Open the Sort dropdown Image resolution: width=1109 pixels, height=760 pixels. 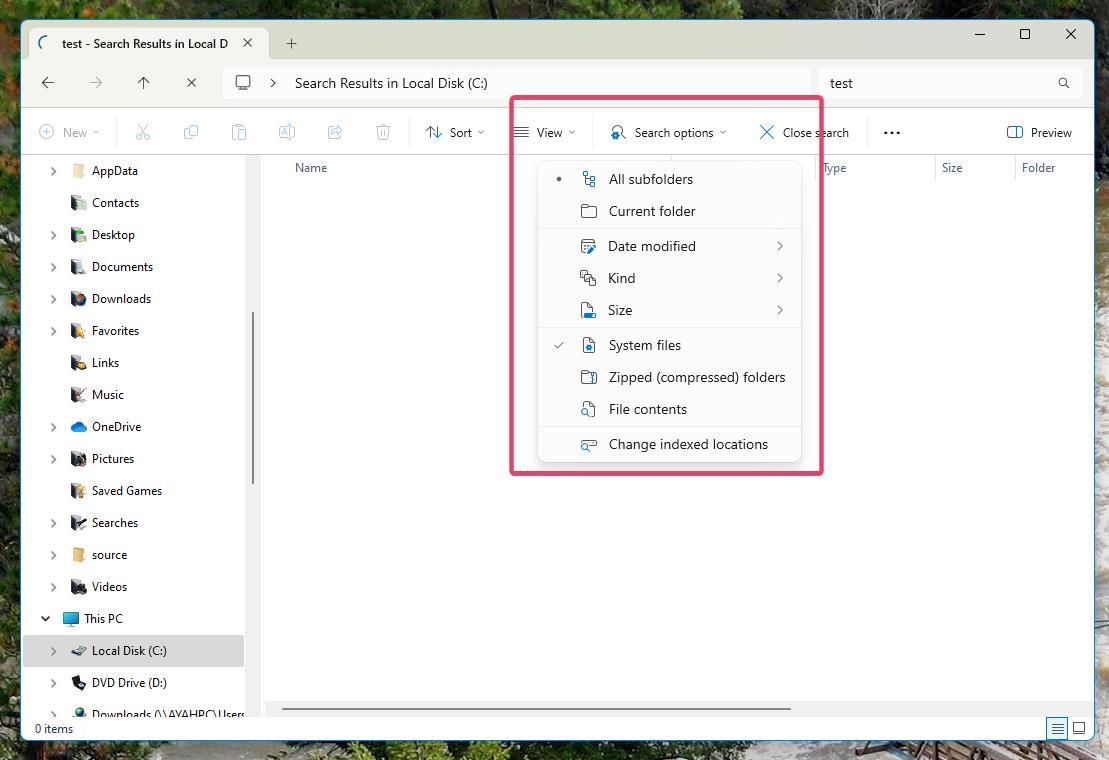click(x=455, y=132)
